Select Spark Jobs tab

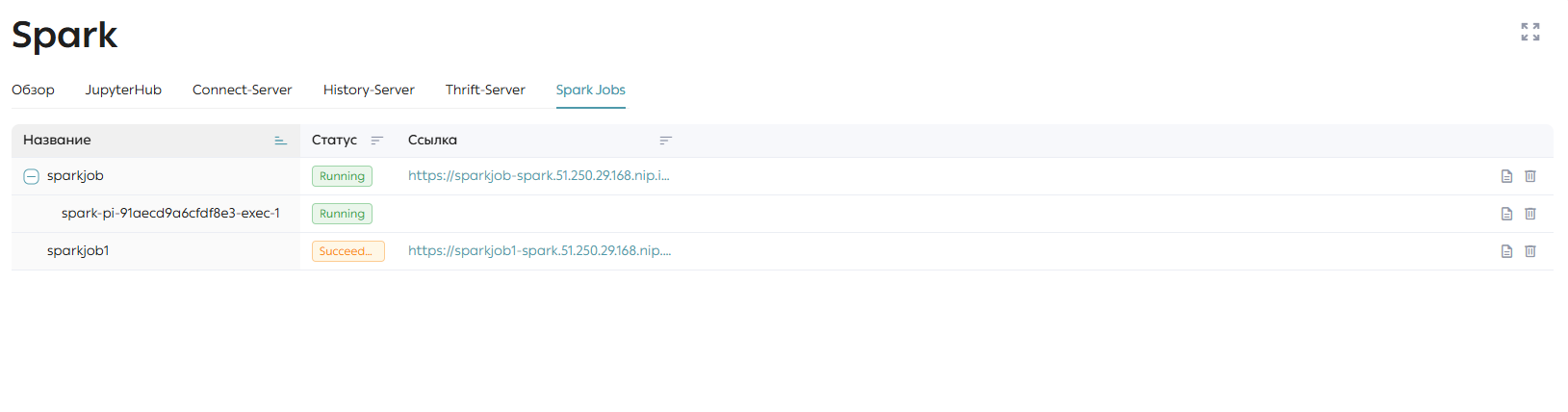tap(590, 90)
